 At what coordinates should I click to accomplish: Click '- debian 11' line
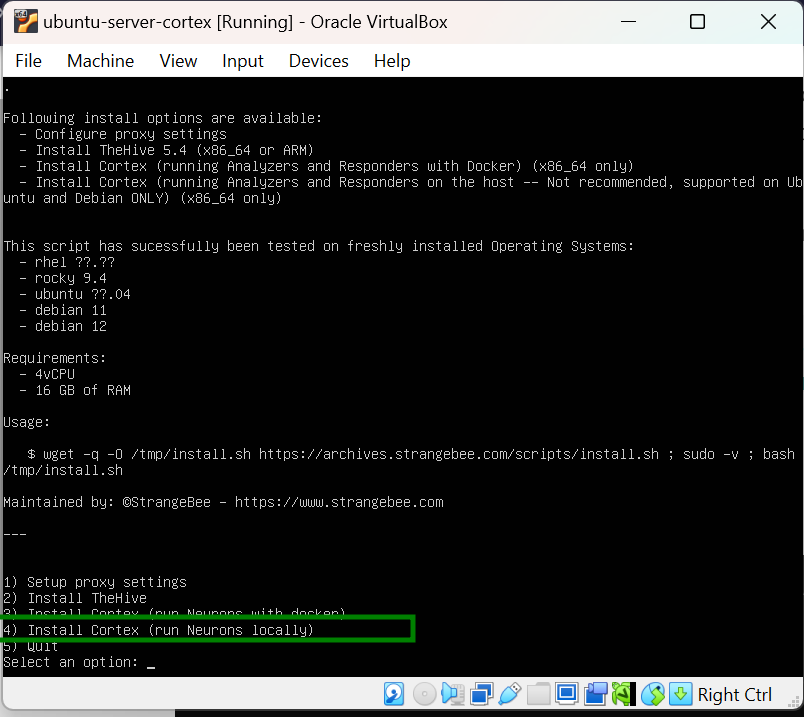63,310
